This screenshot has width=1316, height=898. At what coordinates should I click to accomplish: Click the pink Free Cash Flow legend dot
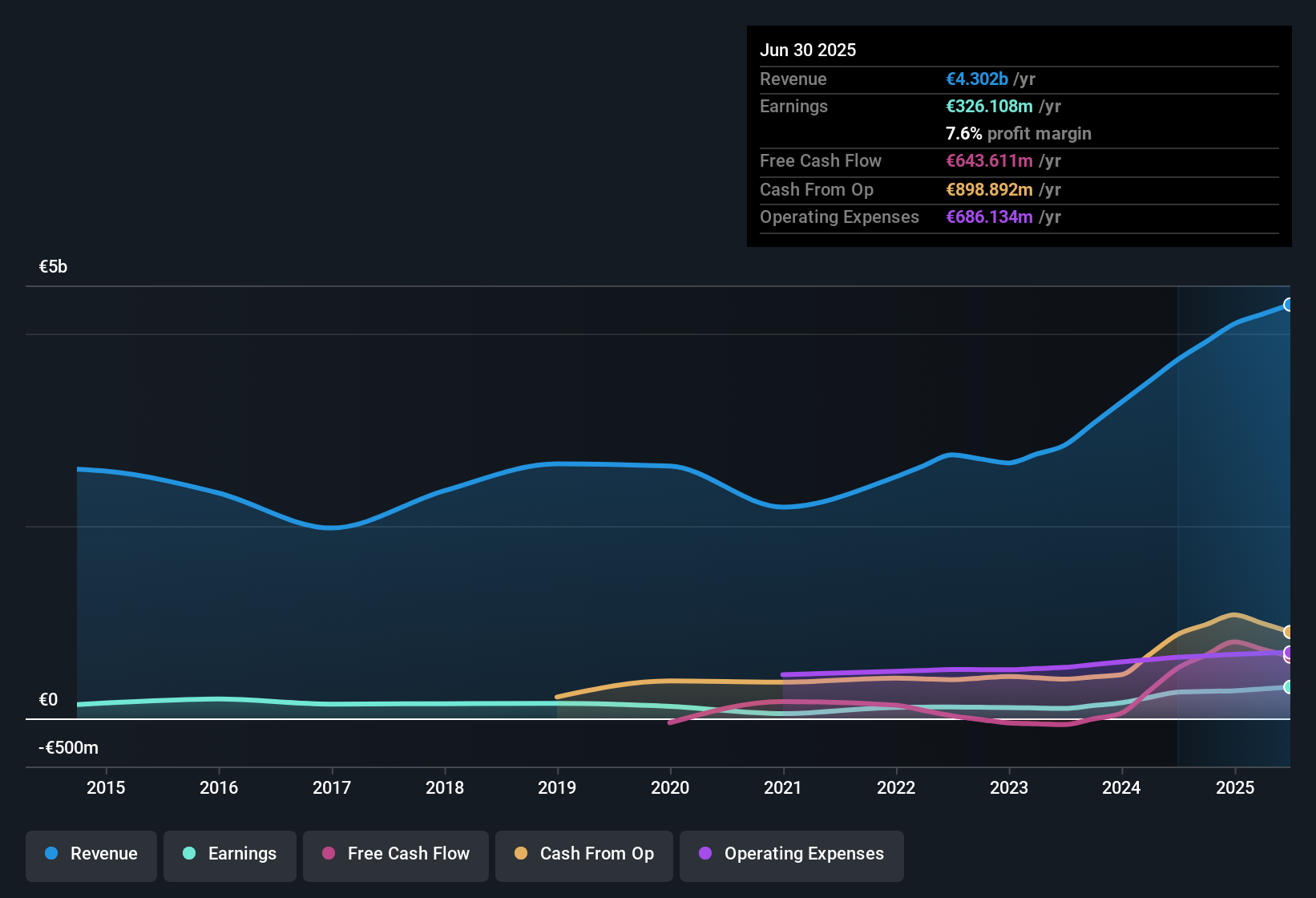[x=328, y=854]
